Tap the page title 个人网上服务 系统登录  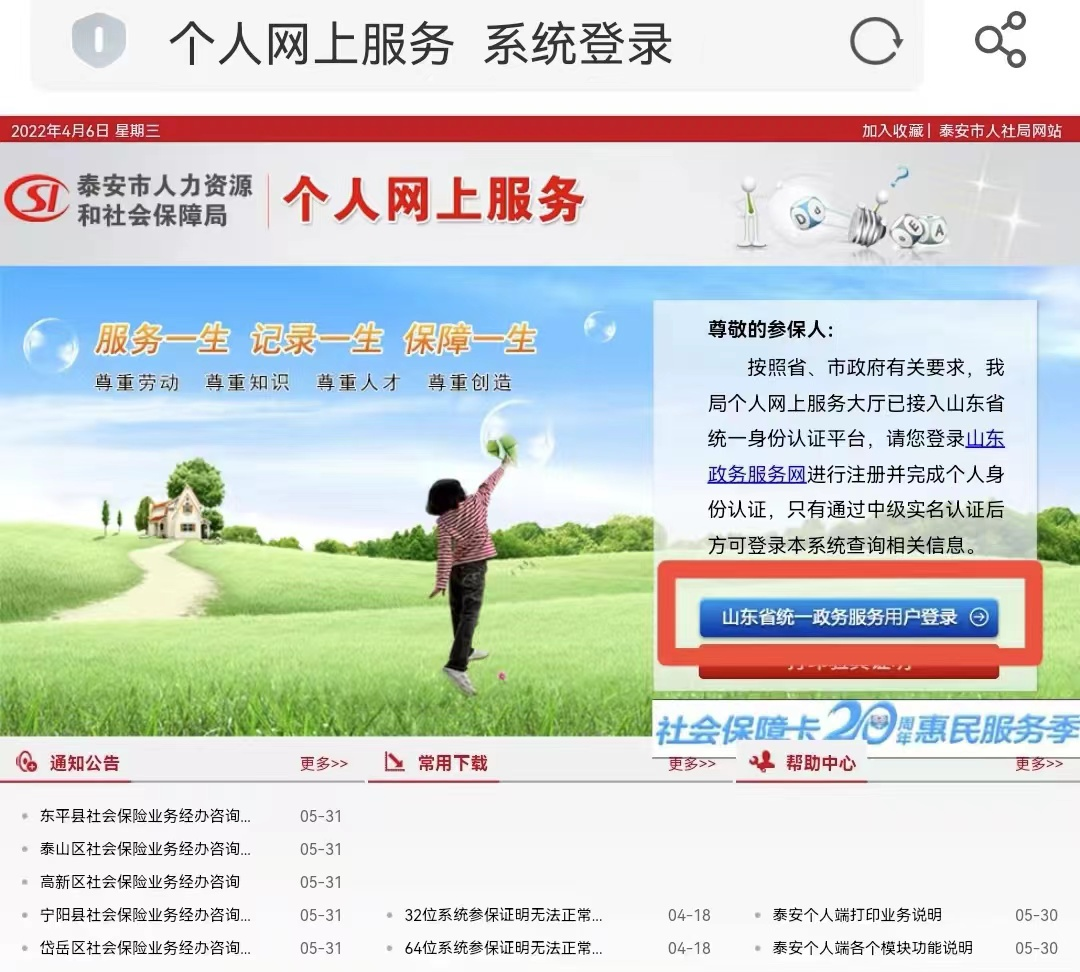420,43
